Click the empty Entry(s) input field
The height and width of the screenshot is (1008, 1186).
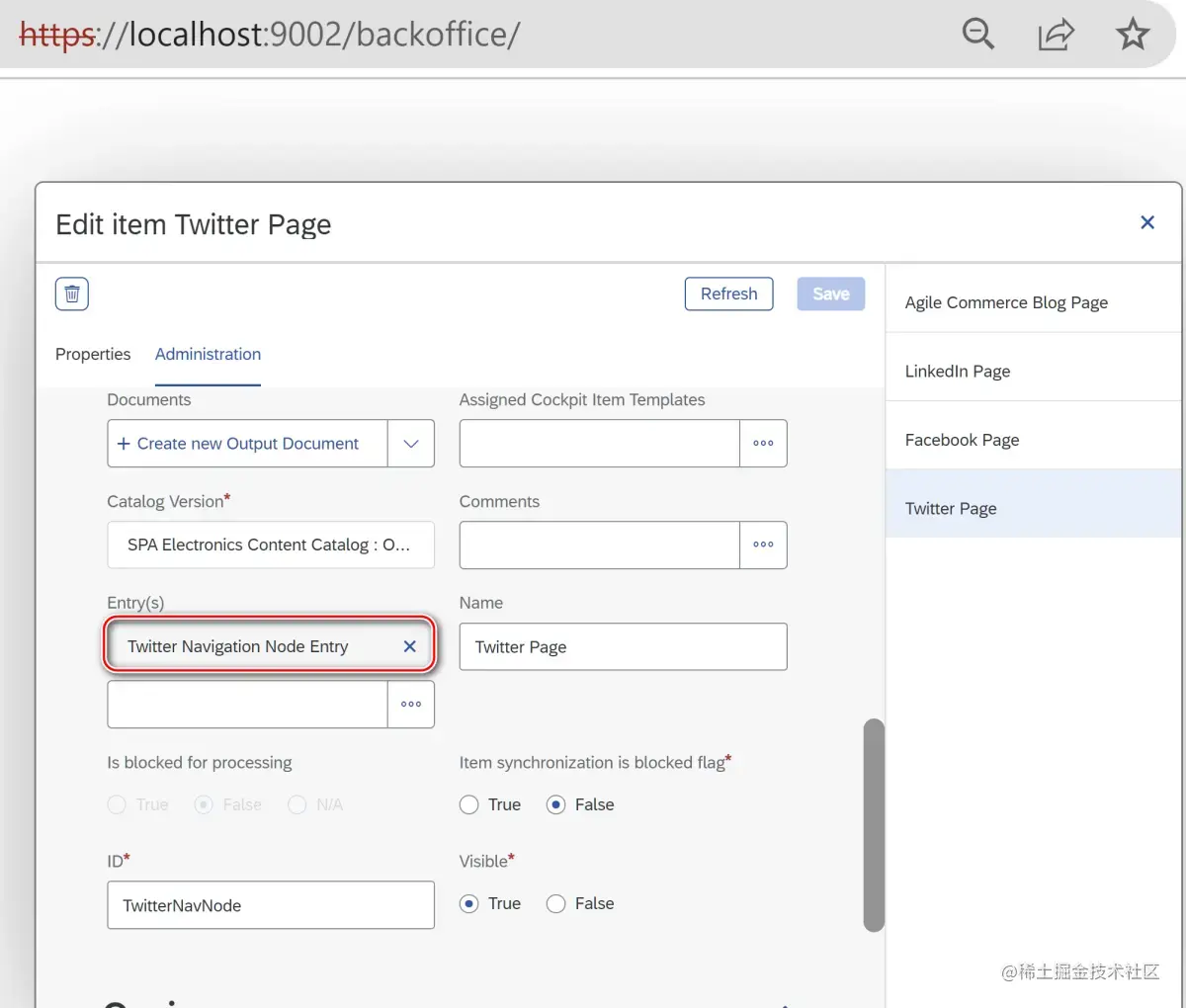click(247, 705)
